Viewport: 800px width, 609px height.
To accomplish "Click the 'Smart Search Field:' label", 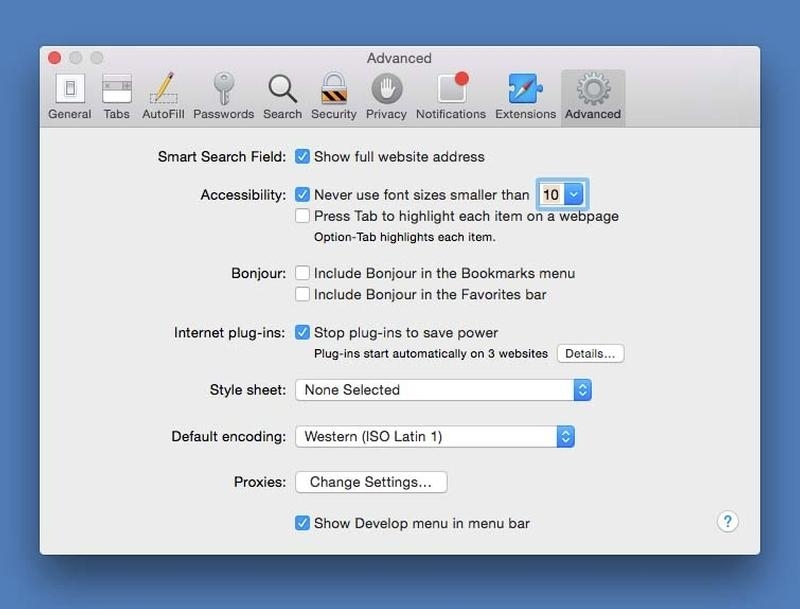I will 222,157.
